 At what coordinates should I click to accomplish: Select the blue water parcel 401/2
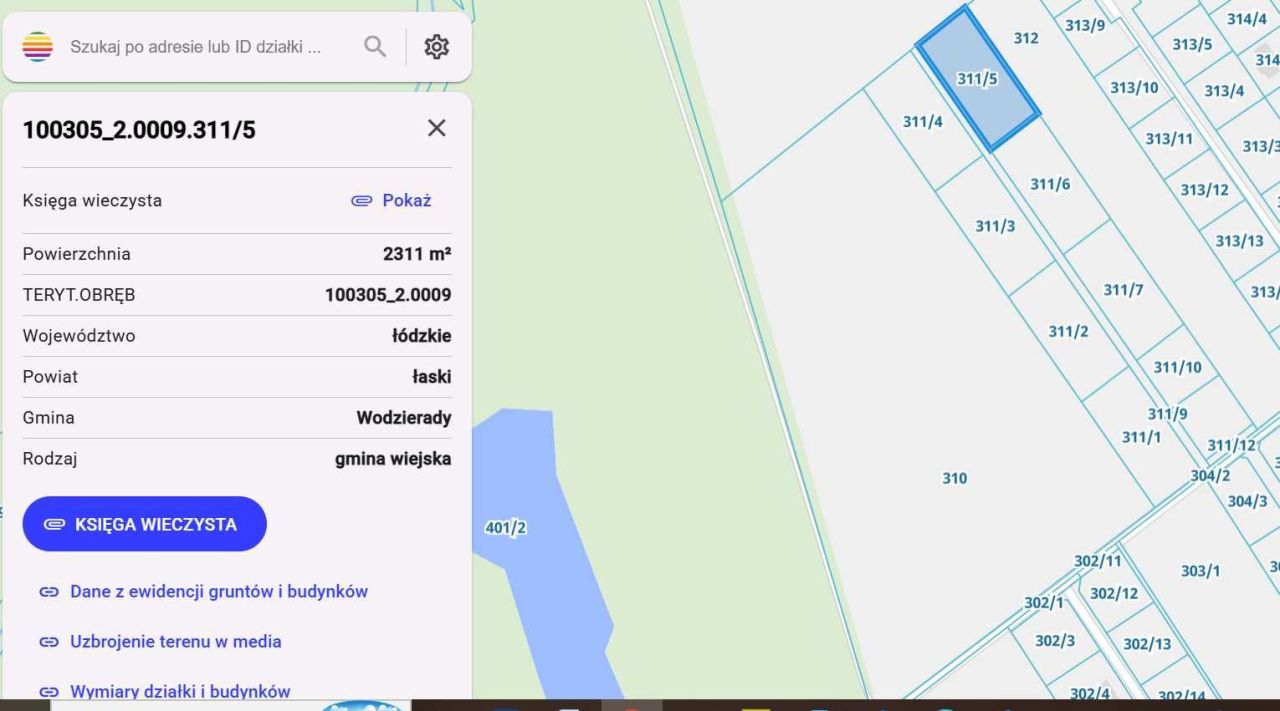coord(505,528)
